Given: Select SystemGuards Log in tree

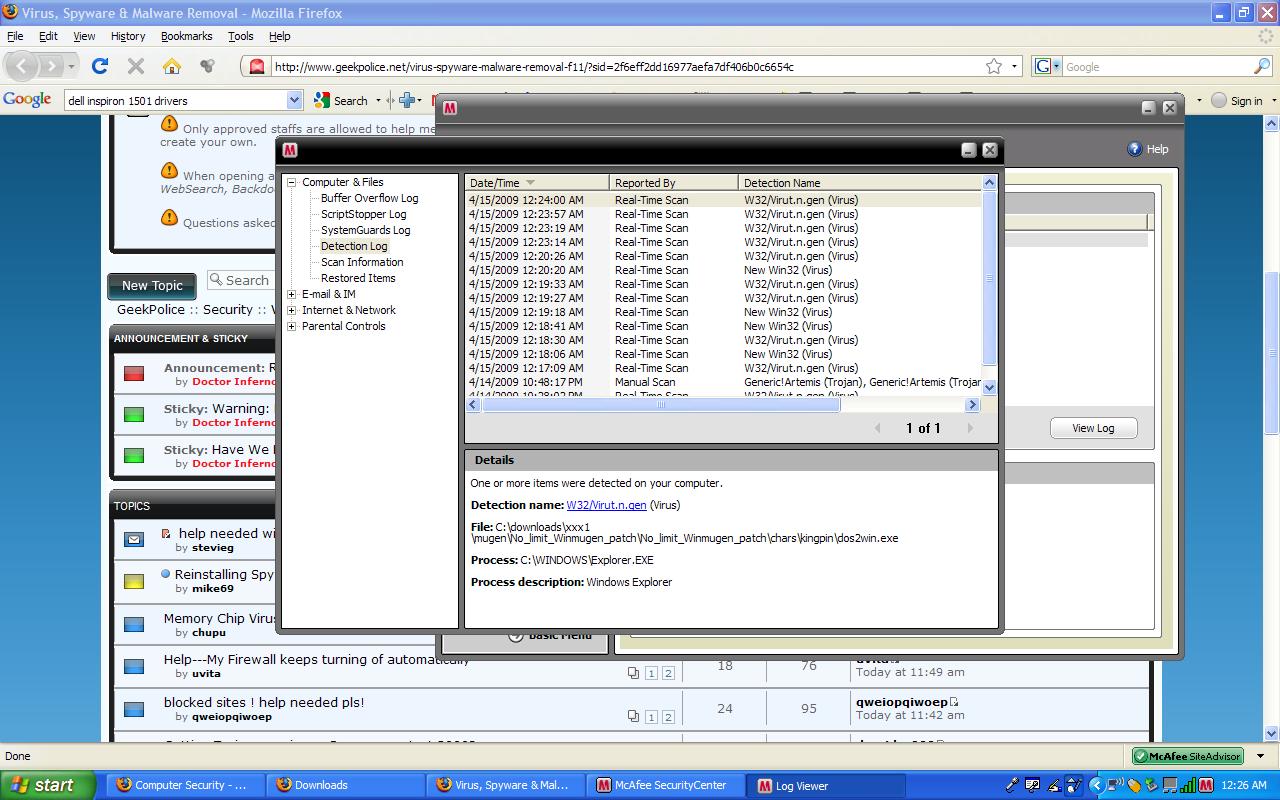Looking at the screenshot, I should pos(365,230).
